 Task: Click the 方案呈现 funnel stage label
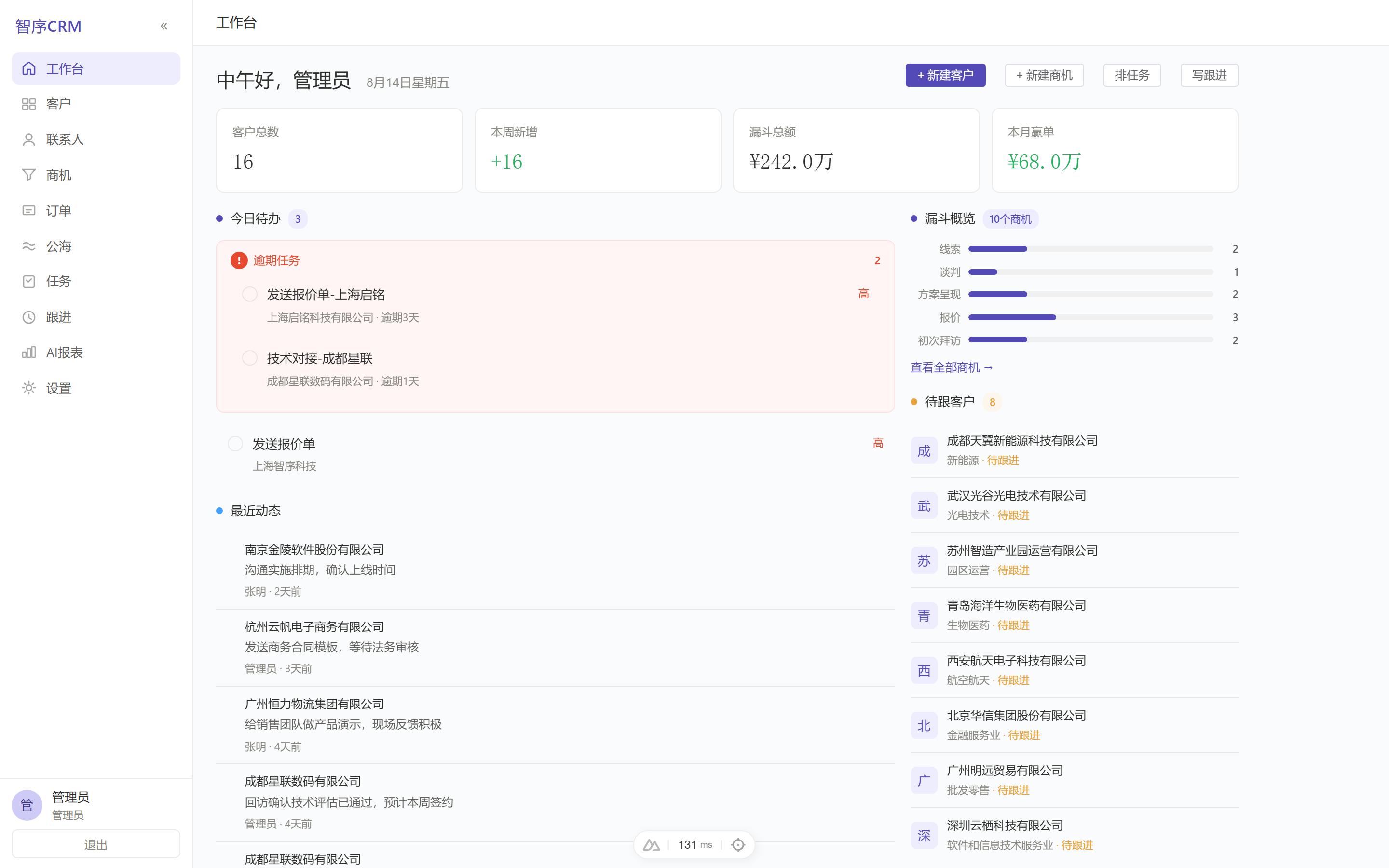(x=939, y=295)
